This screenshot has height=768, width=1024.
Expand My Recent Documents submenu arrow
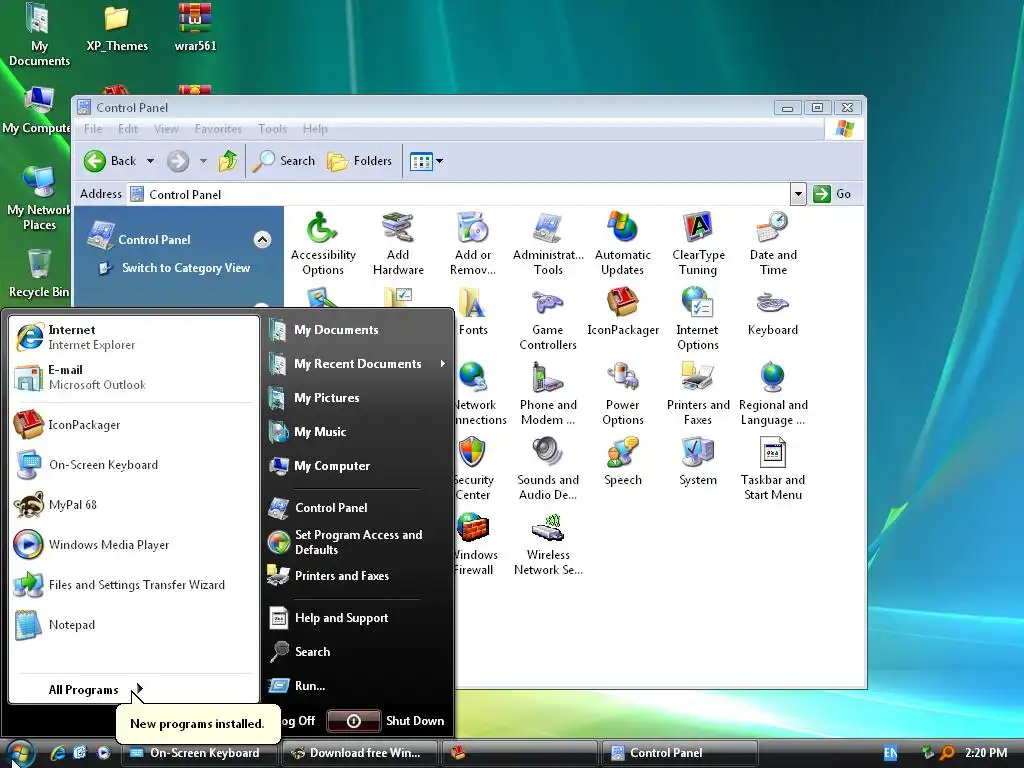(443, 363)
